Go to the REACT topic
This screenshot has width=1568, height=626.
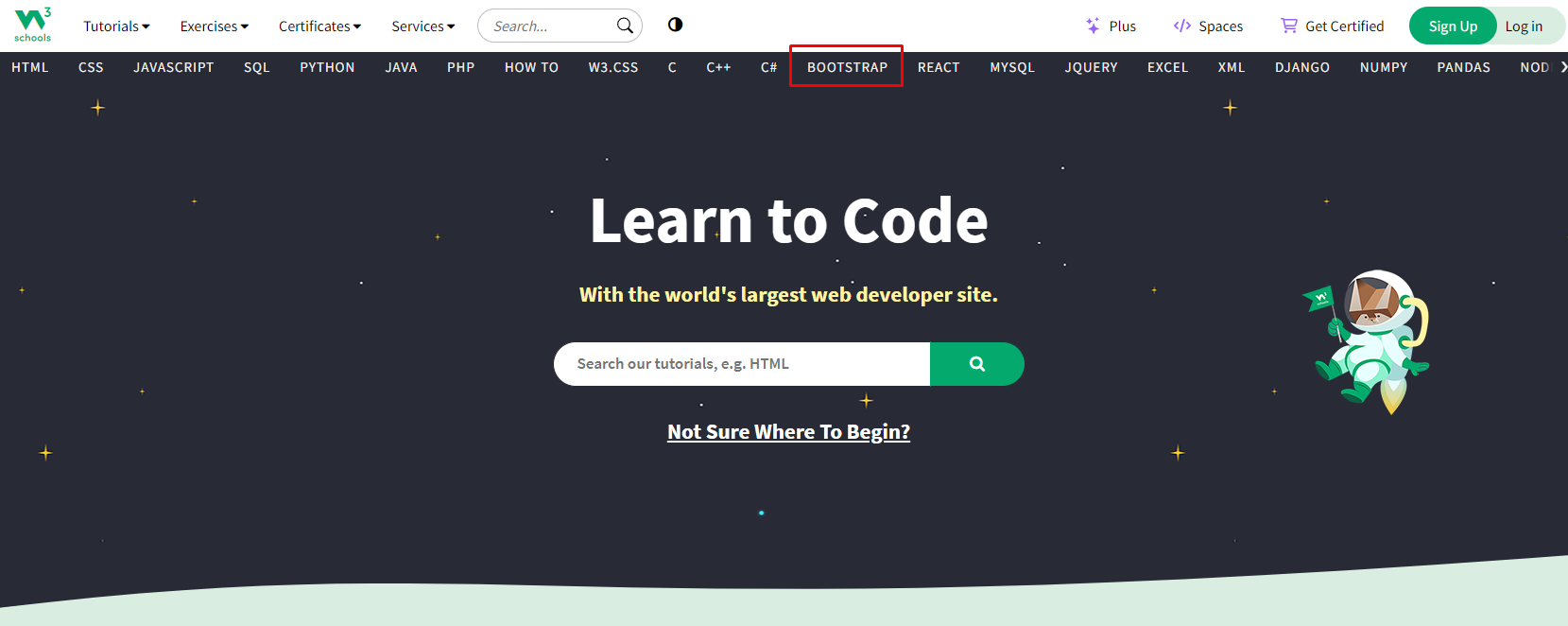click(x=939, y=67)
